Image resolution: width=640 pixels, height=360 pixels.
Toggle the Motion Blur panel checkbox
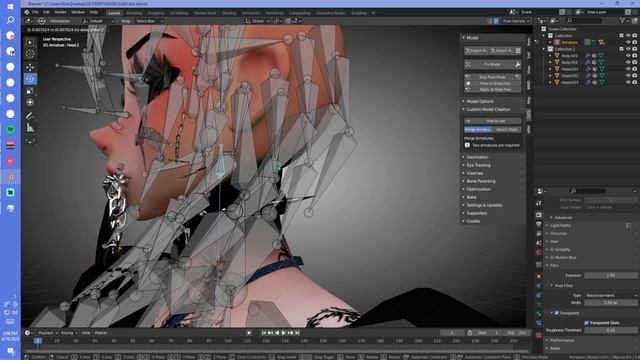(552, 258)
